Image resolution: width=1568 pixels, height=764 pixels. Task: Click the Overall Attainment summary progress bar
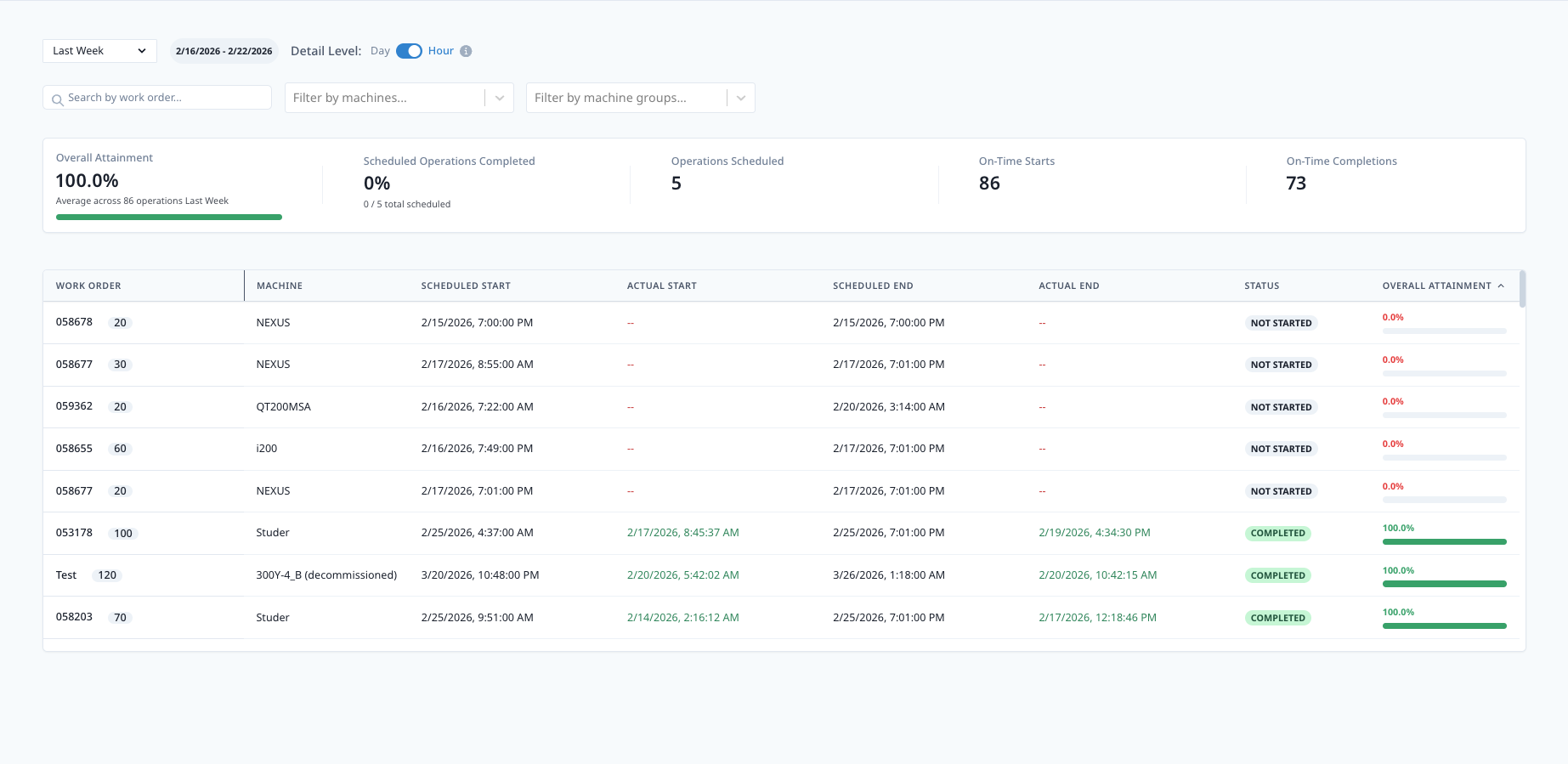click(169, 218)
